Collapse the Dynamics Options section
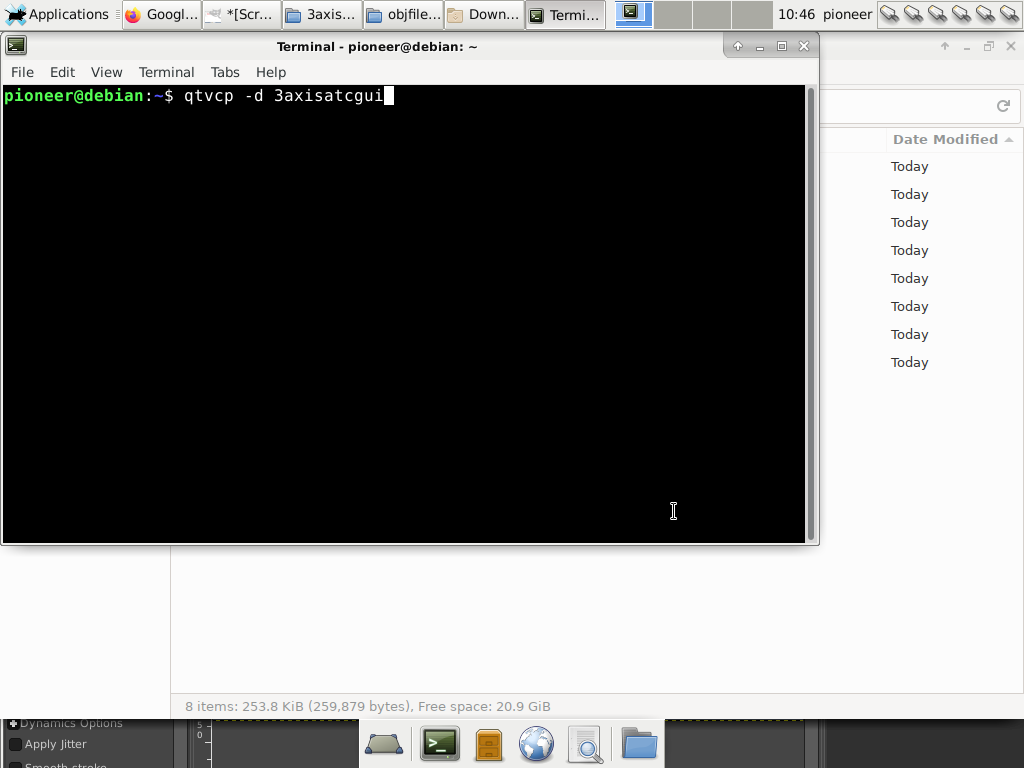This screenshot has width=1024, height=768. [13, 723]
